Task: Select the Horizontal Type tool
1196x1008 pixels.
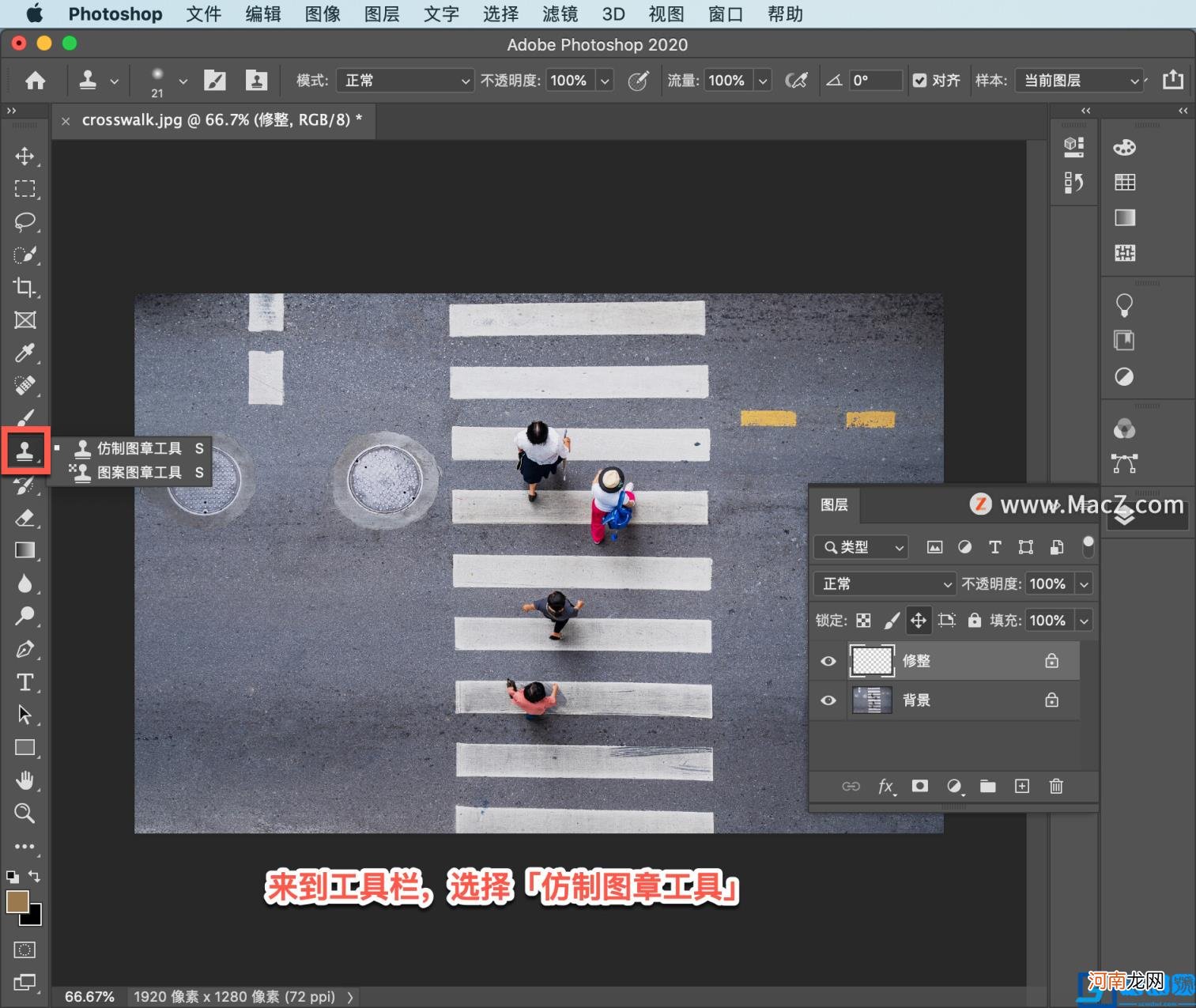Action: pos(25,681)
